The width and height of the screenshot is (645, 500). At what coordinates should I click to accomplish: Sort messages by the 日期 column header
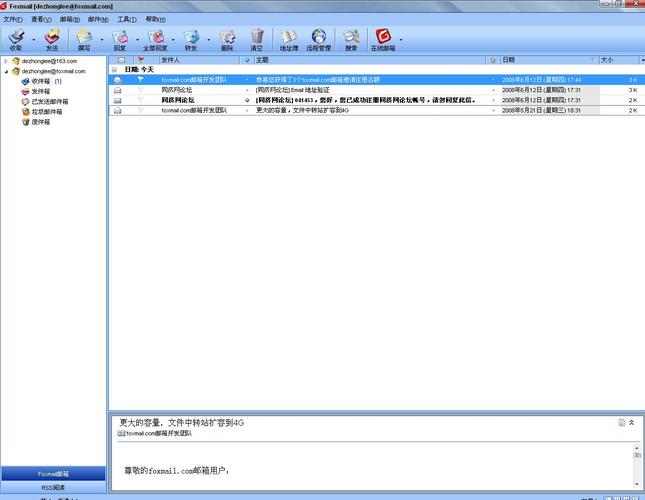click(x=549, y=60)
